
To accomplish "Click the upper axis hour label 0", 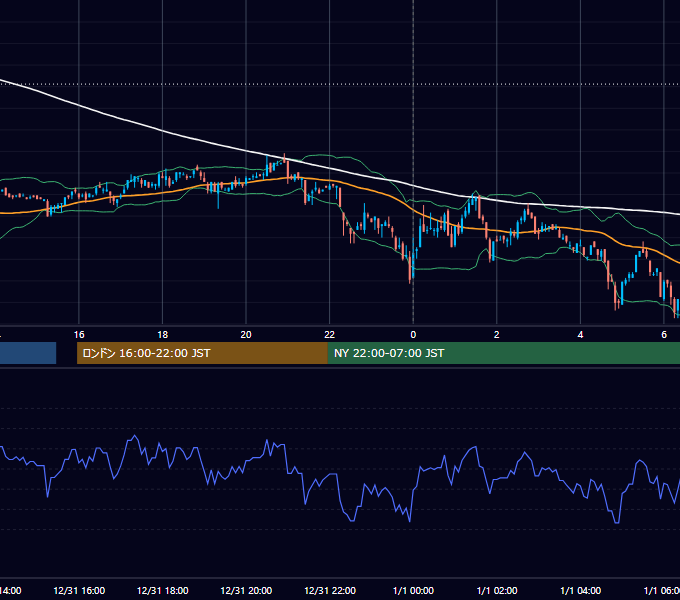I will tap(413, 335).
